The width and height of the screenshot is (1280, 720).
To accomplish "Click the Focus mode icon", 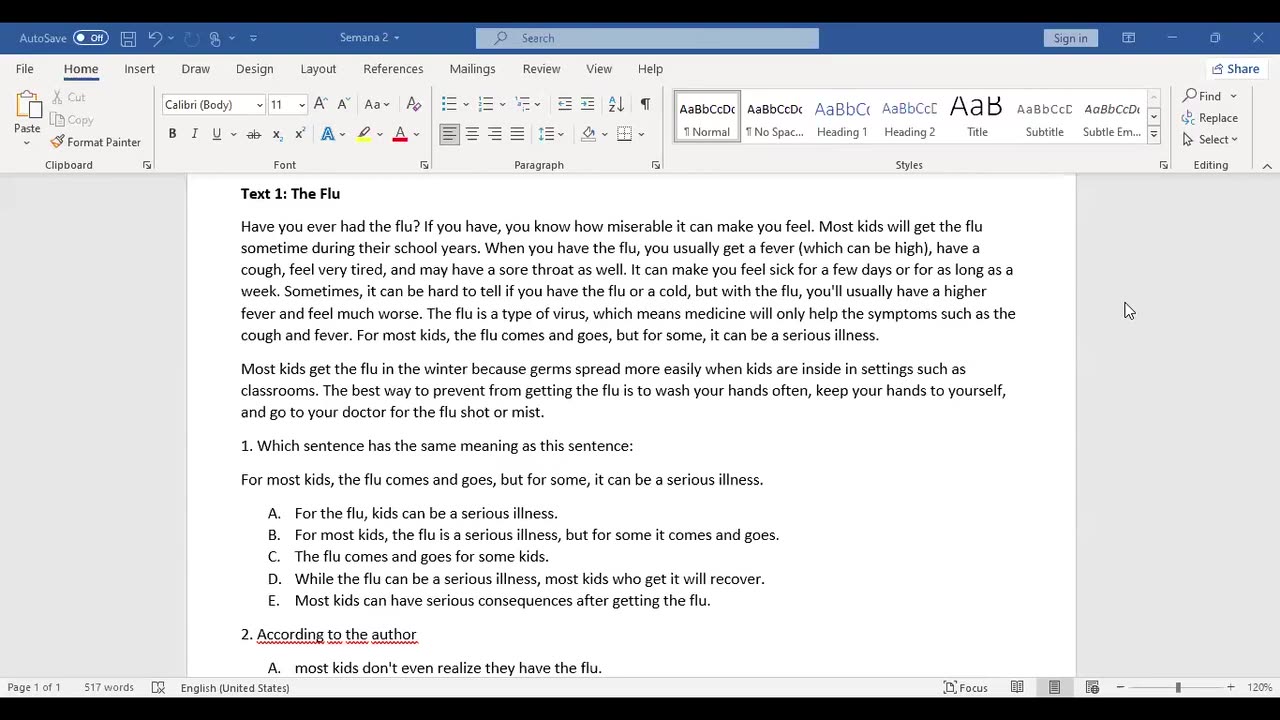I will pyautogui.click(x=965, y=687).
